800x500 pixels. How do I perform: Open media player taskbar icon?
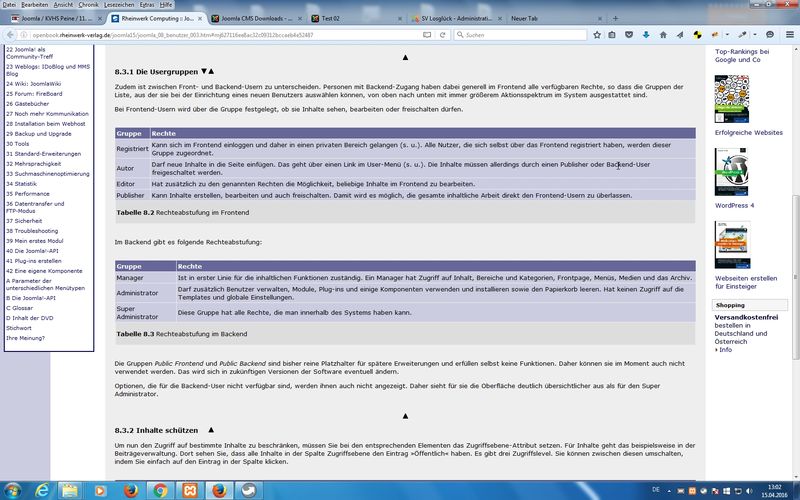100,490
